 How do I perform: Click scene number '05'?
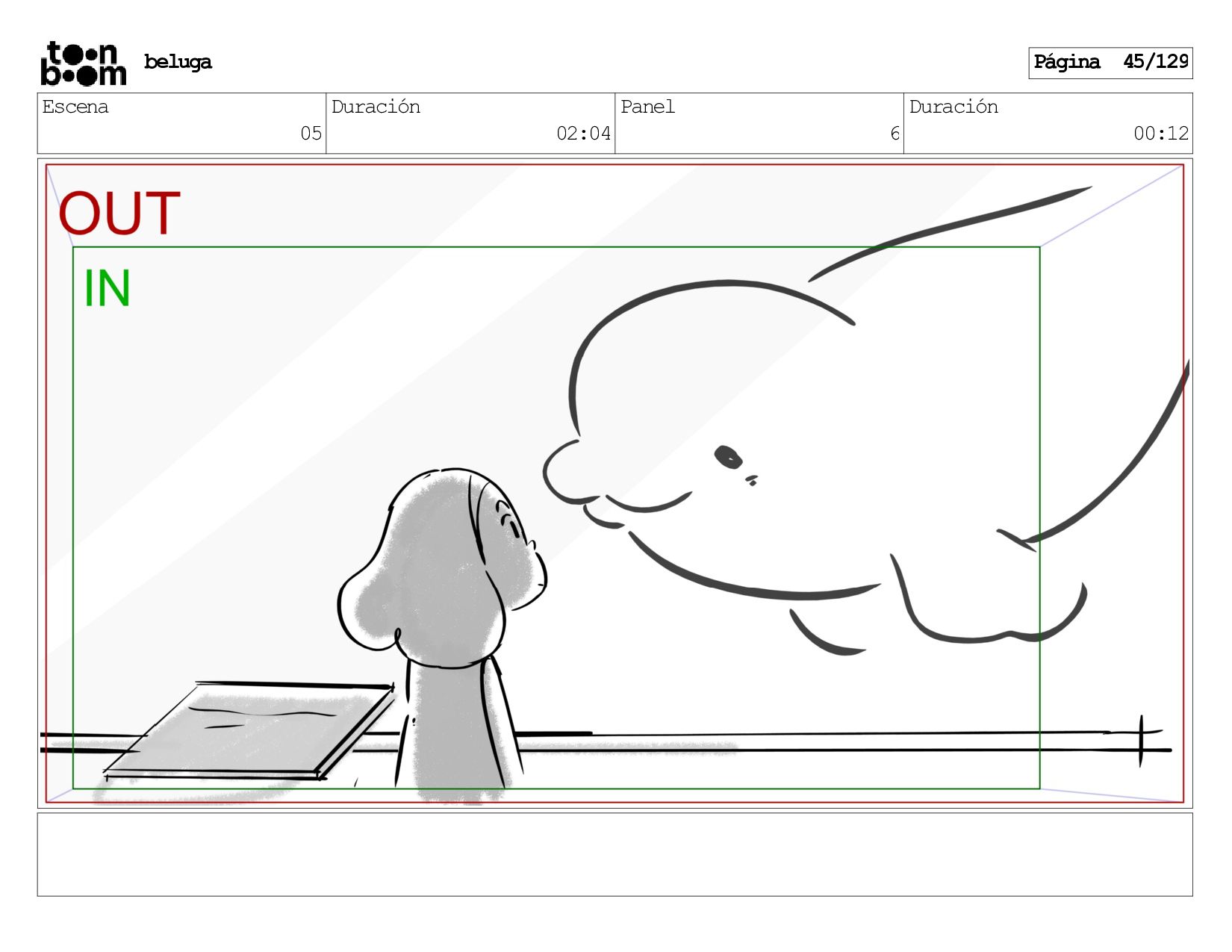coord(311,134)
